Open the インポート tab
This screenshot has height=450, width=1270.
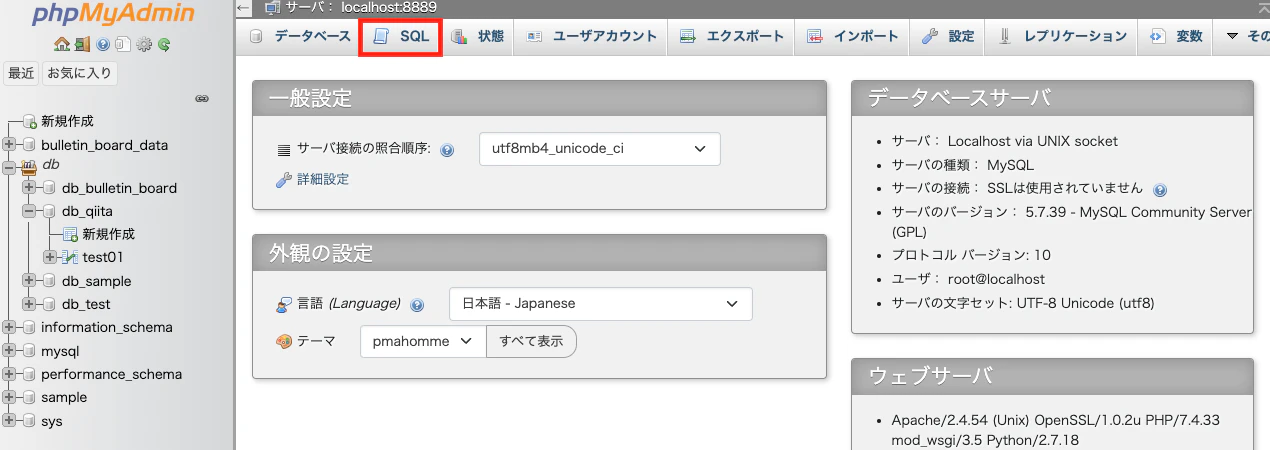click(853, 36)
